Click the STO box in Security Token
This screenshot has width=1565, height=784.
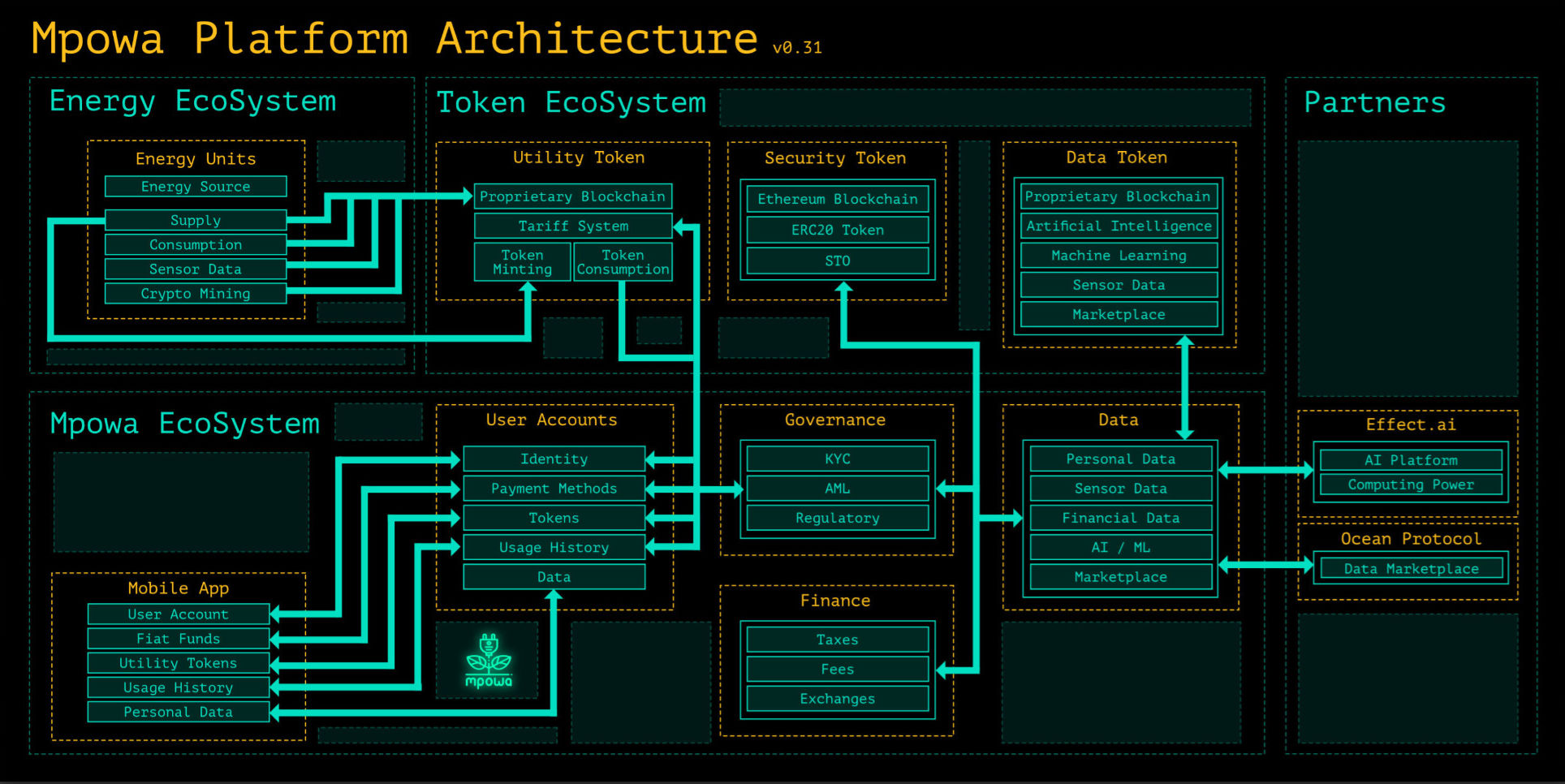point(838,261)
